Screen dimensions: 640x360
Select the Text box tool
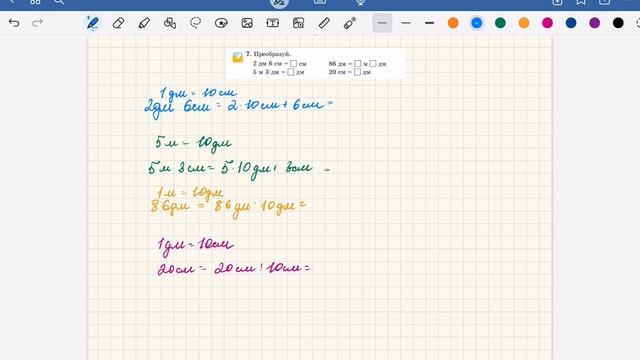click(273, 23)
